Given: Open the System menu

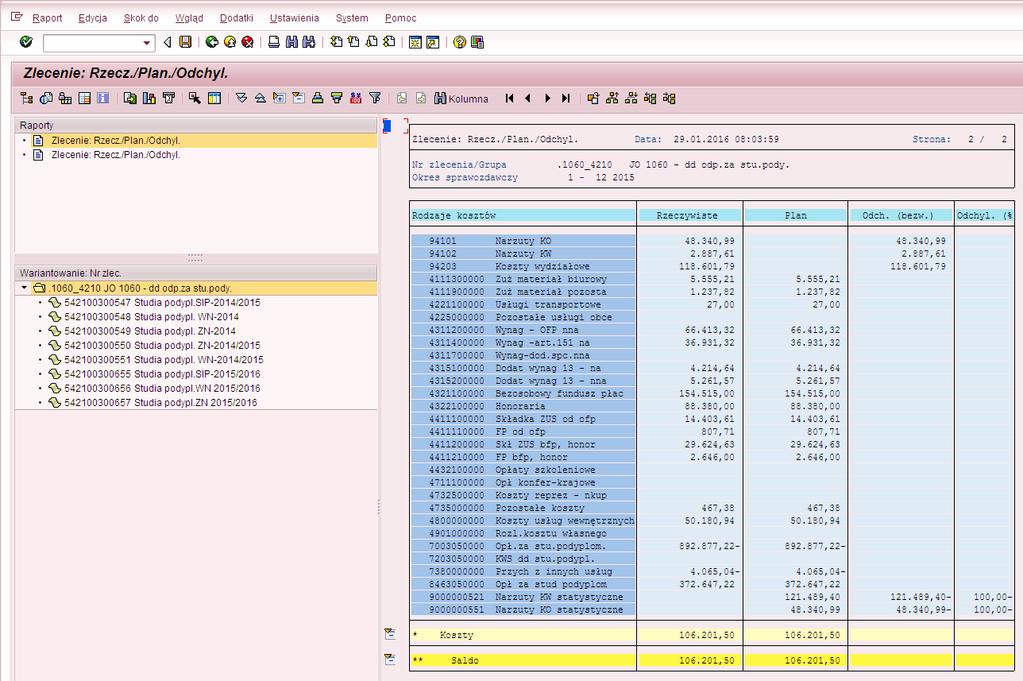Looking at the screenshot, I should point(352,18).
